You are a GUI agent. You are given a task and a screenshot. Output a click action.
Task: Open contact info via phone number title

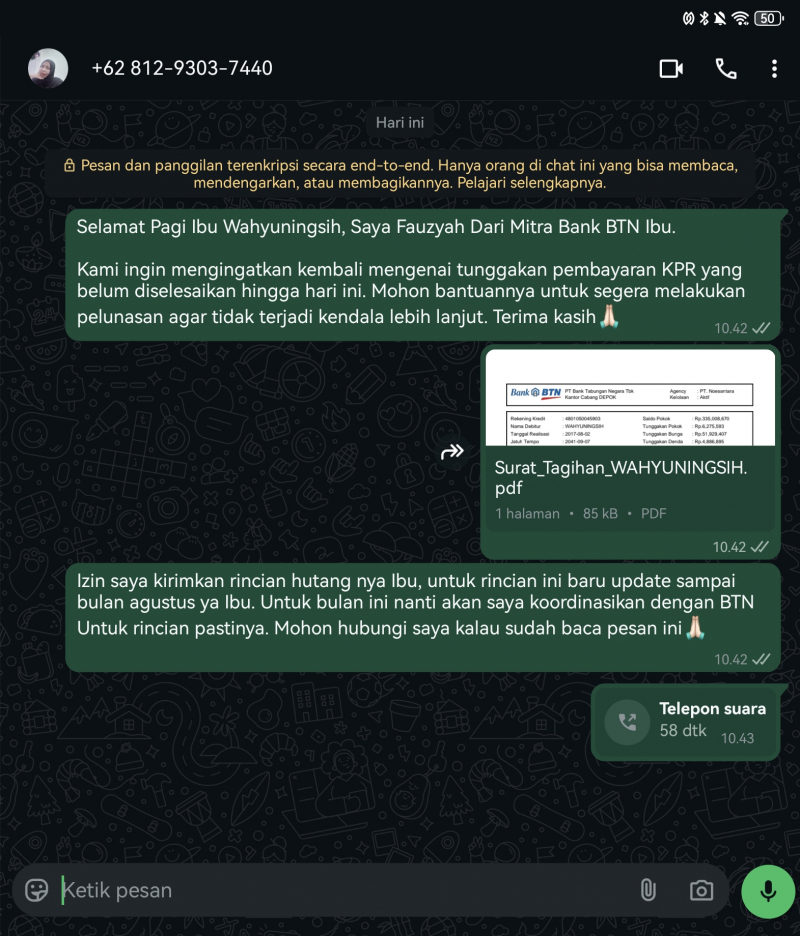(182, 68)
